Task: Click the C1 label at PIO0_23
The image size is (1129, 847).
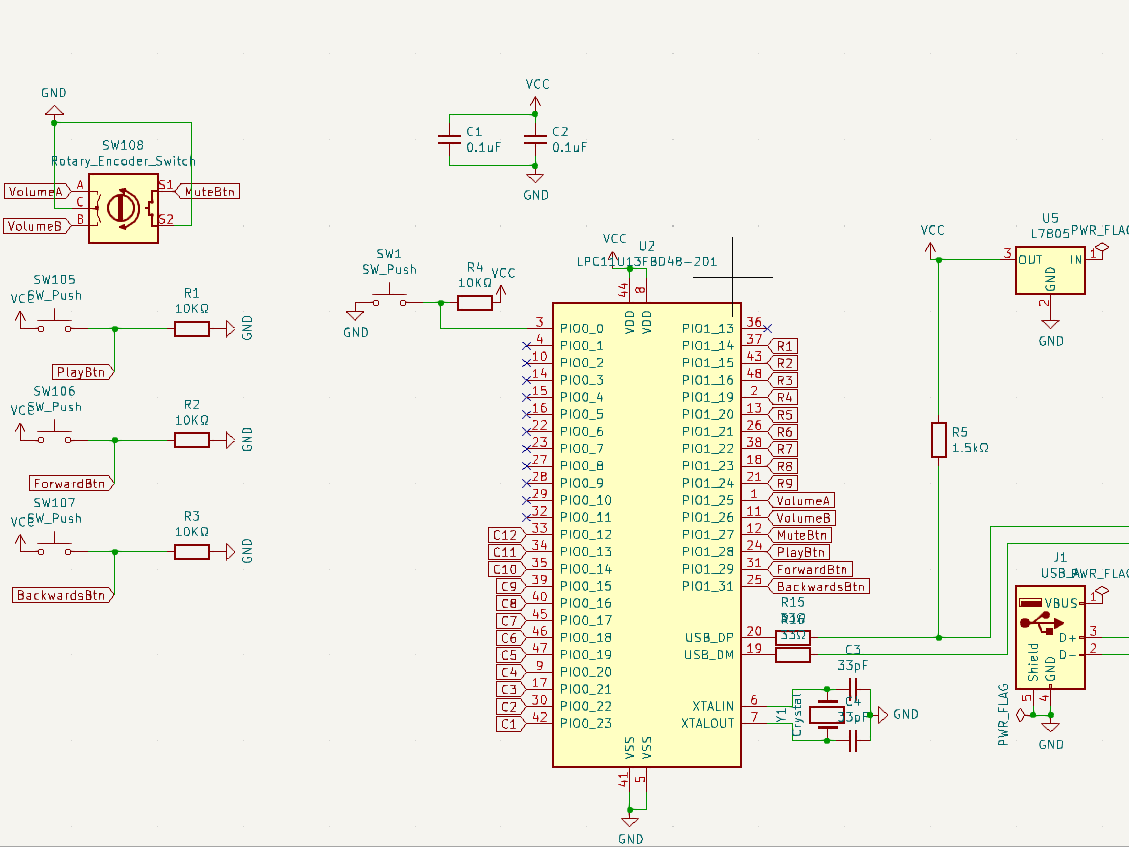Action: pyautogui.click(x=510, y=724)
